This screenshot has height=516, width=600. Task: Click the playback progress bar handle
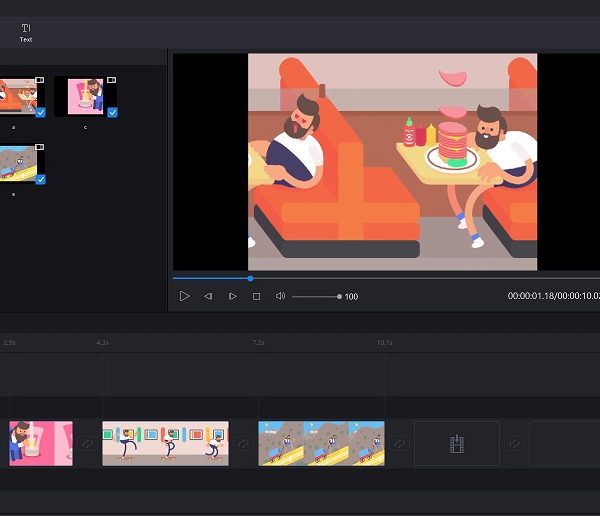(x=250, y=278)
